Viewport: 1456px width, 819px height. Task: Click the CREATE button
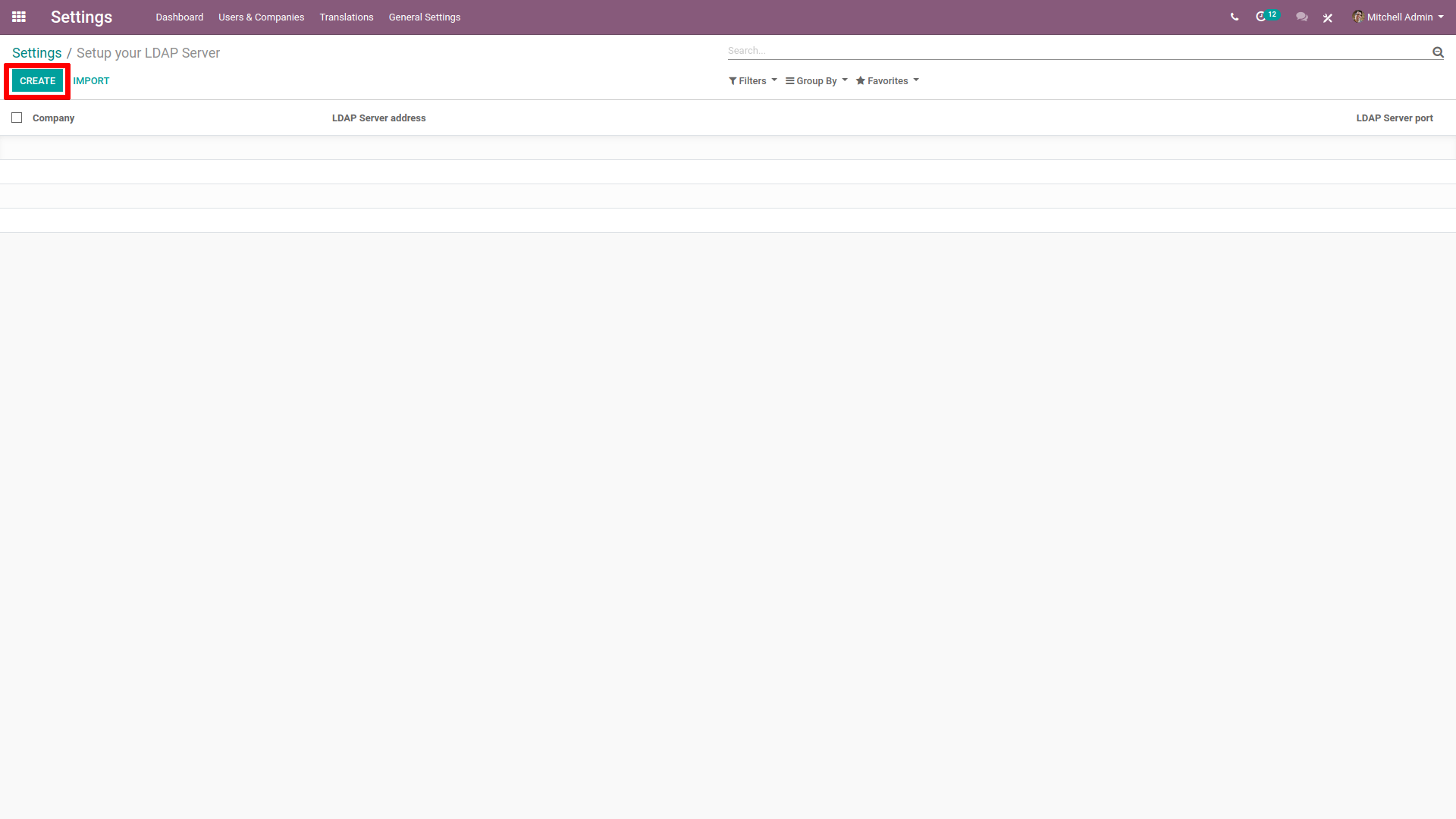[36, 81]
